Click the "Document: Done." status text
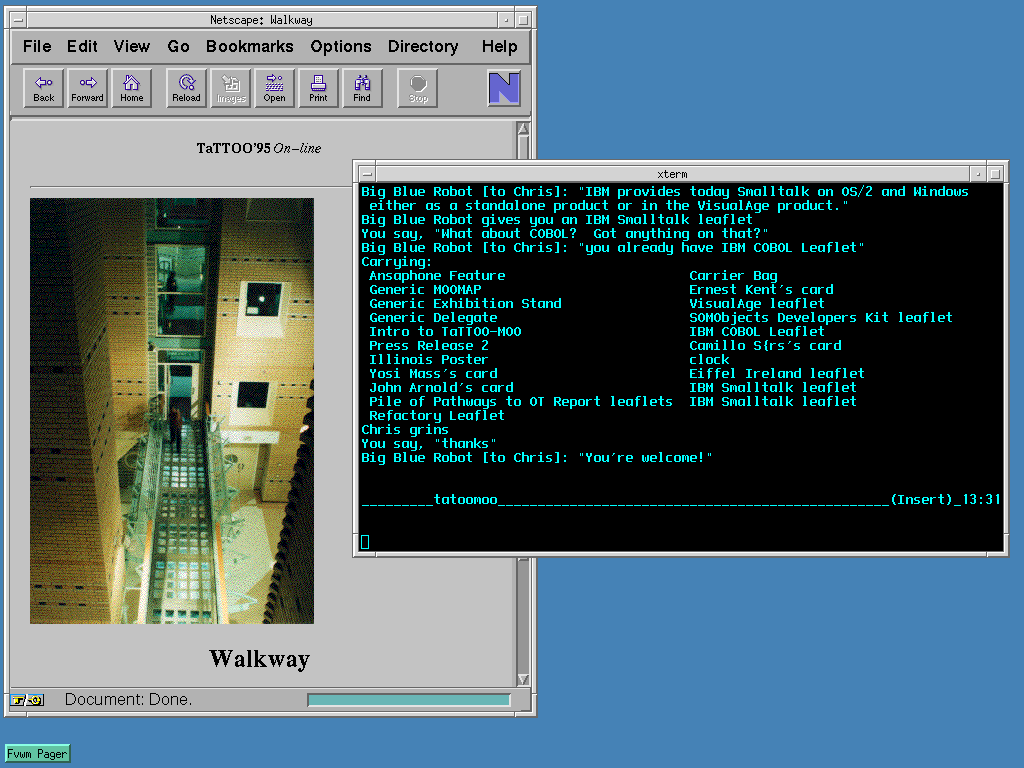Screen dimensions: 1024x768 tap(128, 699)
